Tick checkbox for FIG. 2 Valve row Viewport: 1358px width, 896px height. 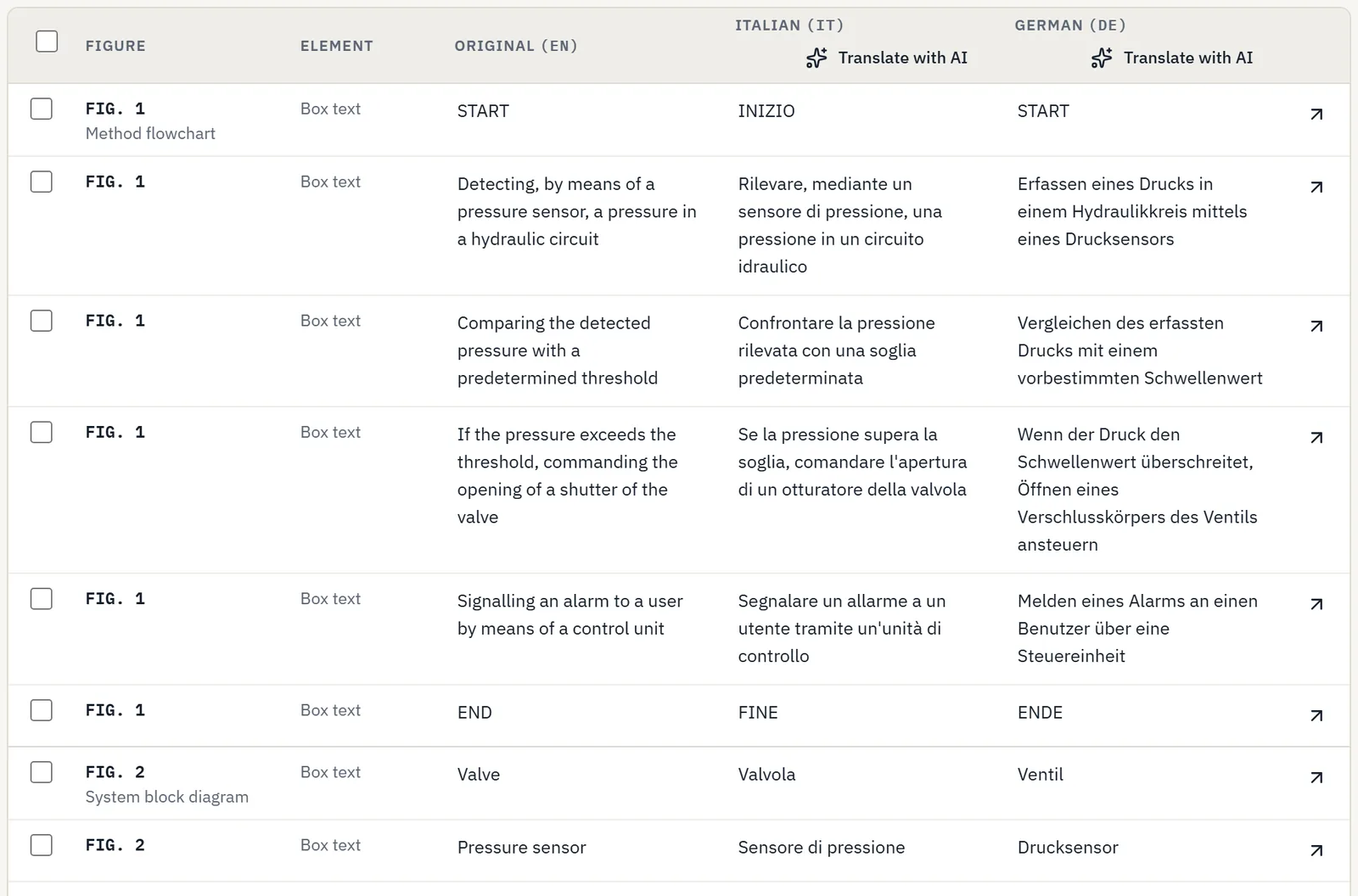click(x=41, y=772)
